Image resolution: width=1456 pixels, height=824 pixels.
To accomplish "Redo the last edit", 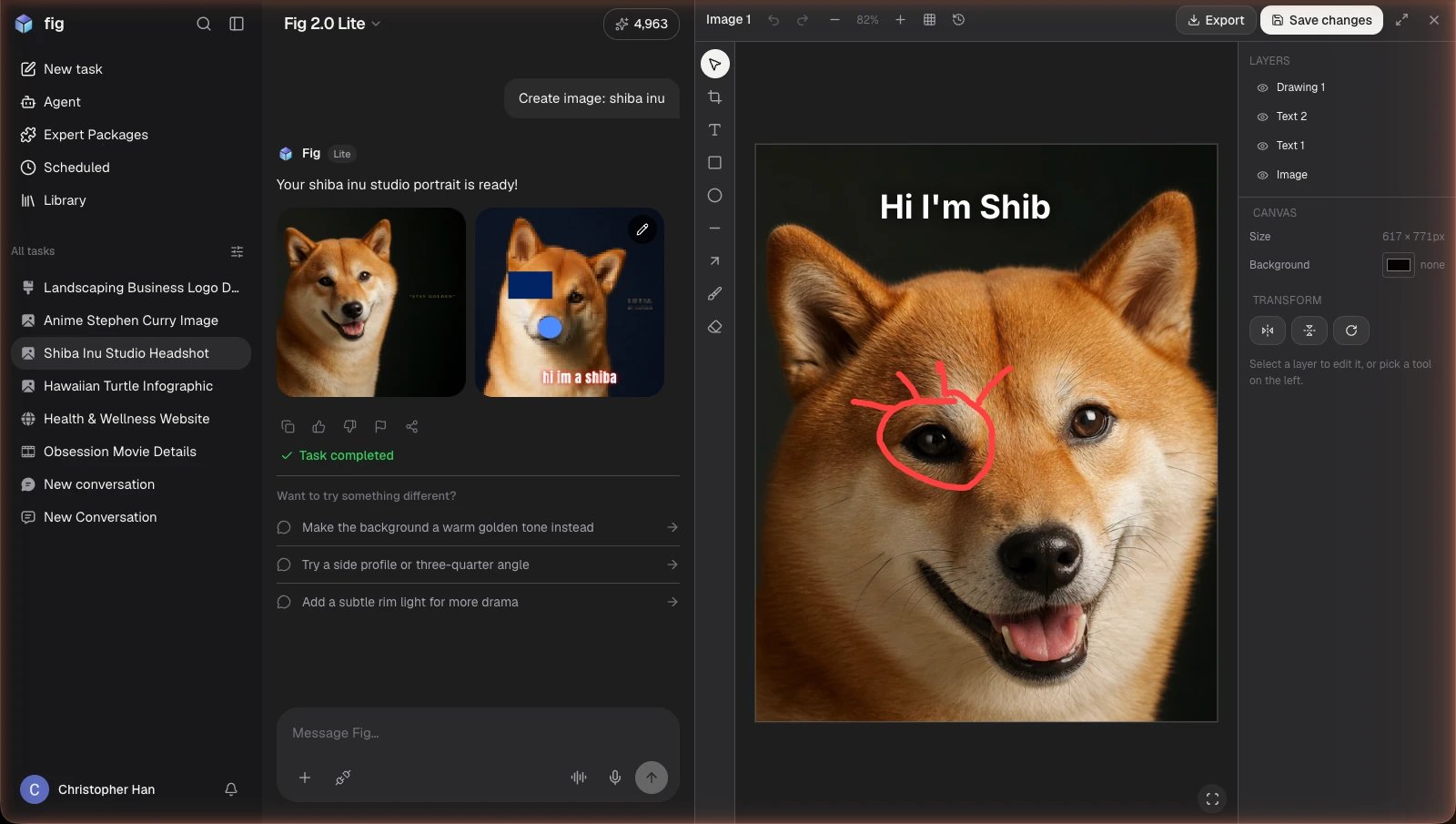I will 803,20.
